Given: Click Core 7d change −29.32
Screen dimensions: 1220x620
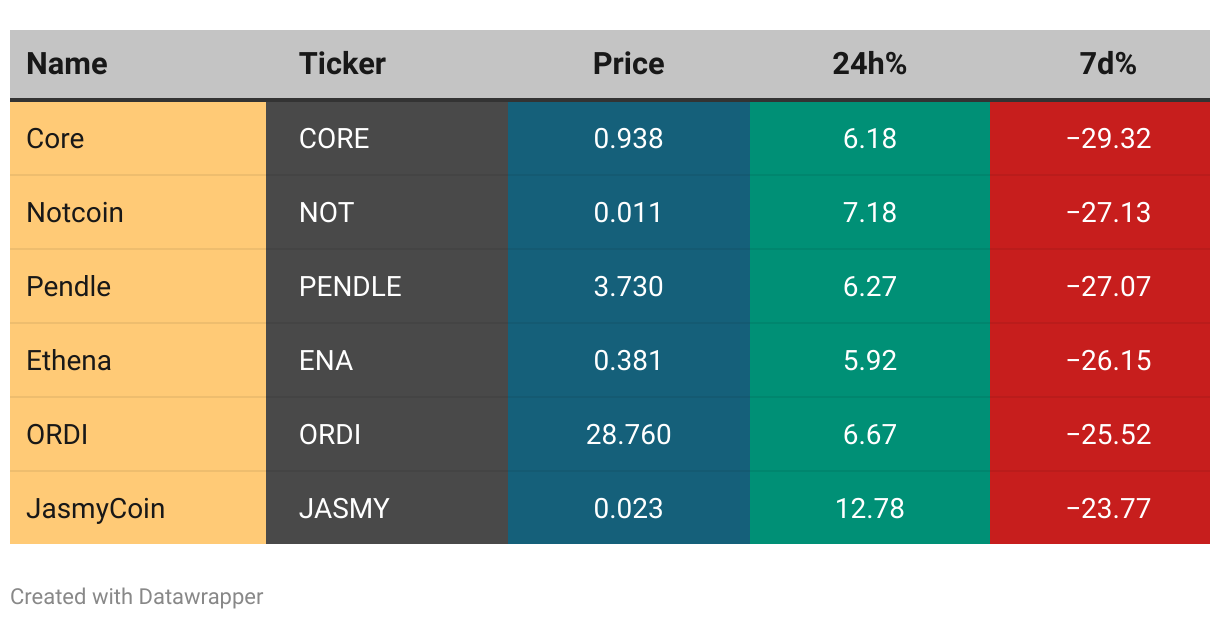Looking at the screenshot, I should point(1108,138).
